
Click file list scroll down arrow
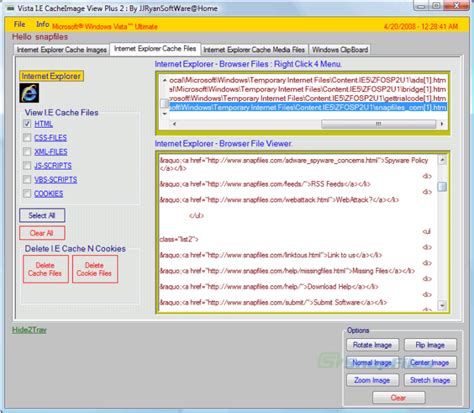[164, 114]
